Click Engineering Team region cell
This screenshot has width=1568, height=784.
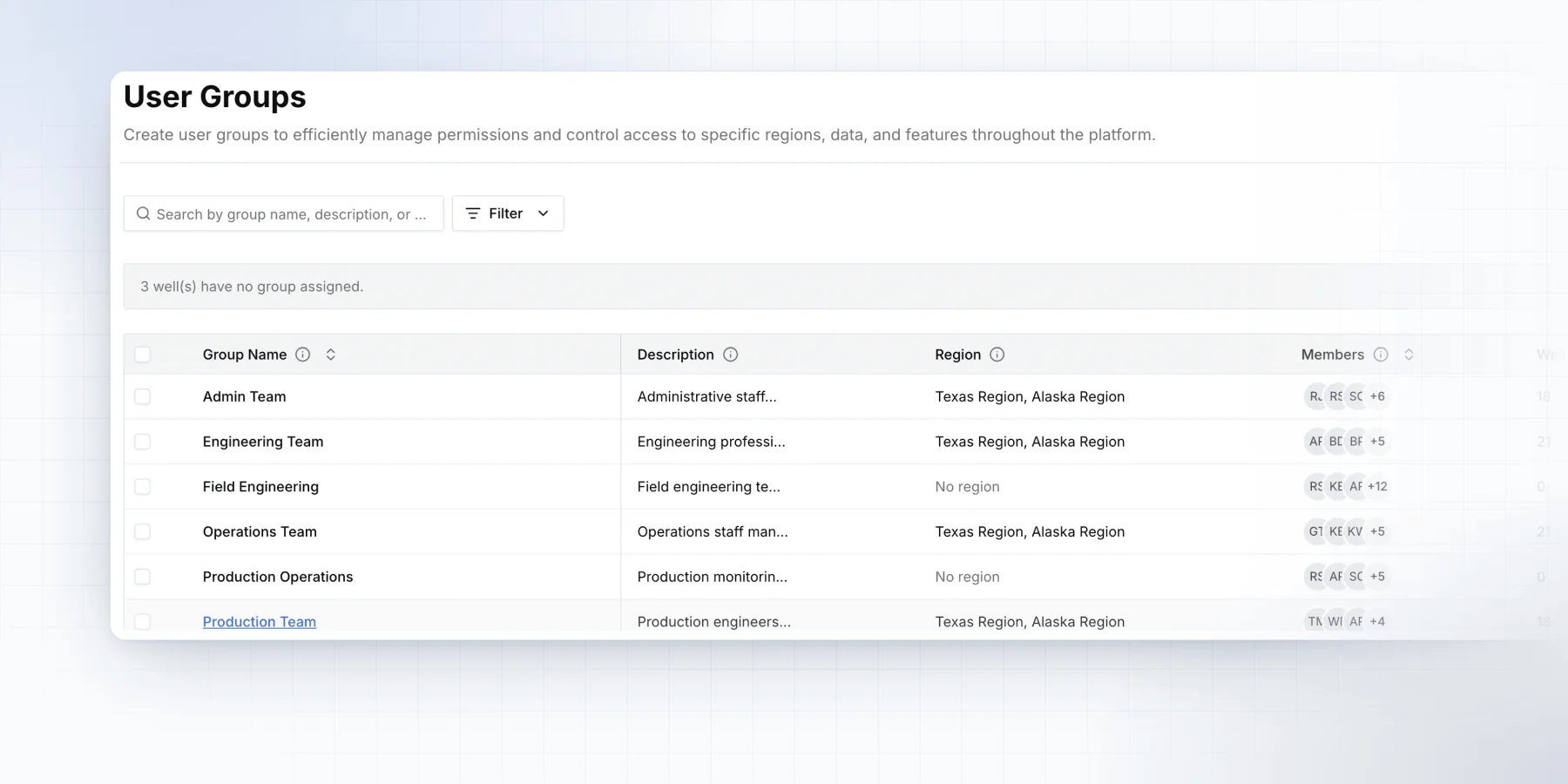pyautogui.click(x=1030, y=442)
